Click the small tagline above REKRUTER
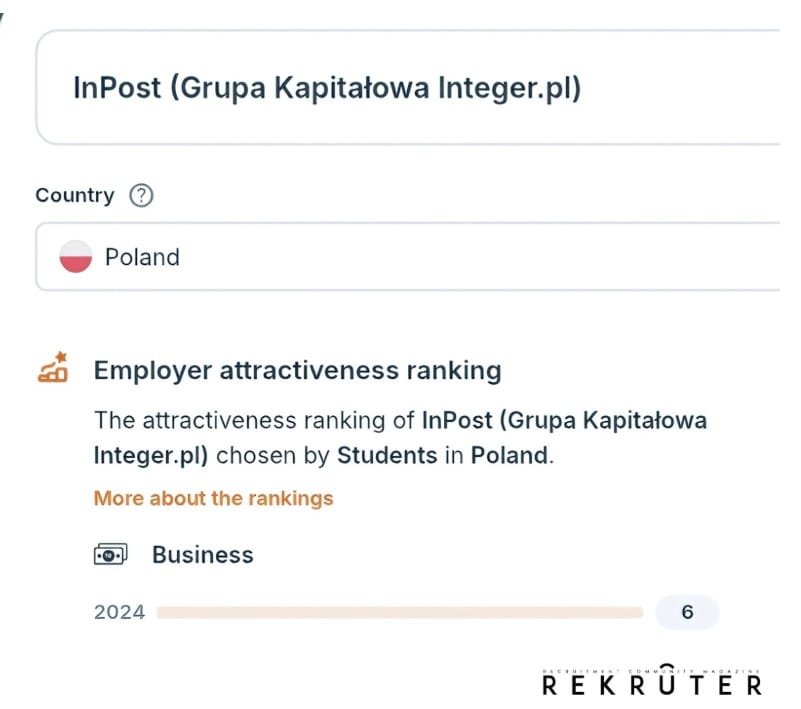 pyautogui.click(x=651, y=670)
